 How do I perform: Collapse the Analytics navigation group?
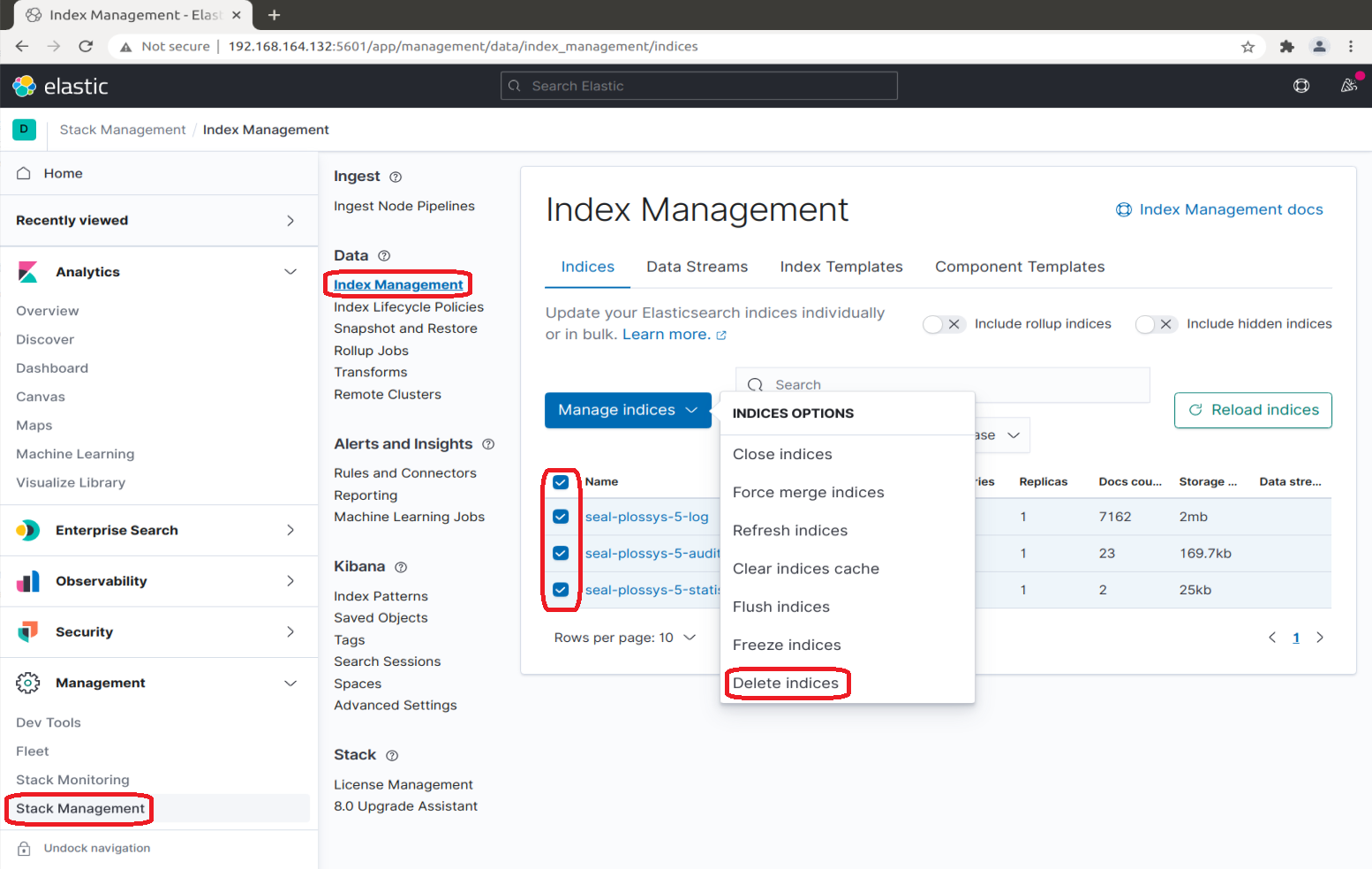click(x=290, y=272)
